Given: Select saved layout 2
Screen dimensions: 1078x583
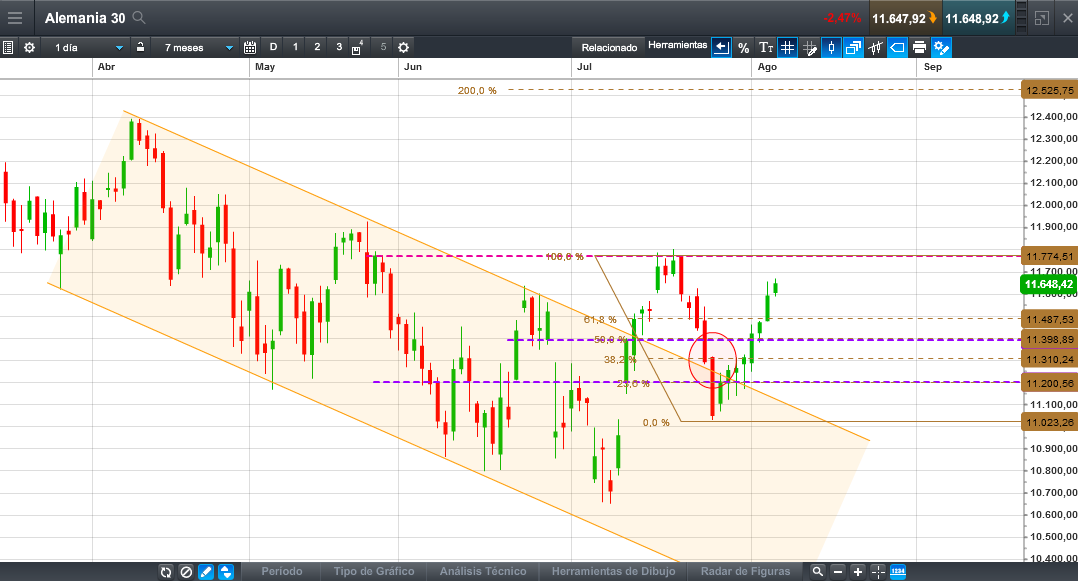Looking at the screenshot, I should [x=317, y=47].
